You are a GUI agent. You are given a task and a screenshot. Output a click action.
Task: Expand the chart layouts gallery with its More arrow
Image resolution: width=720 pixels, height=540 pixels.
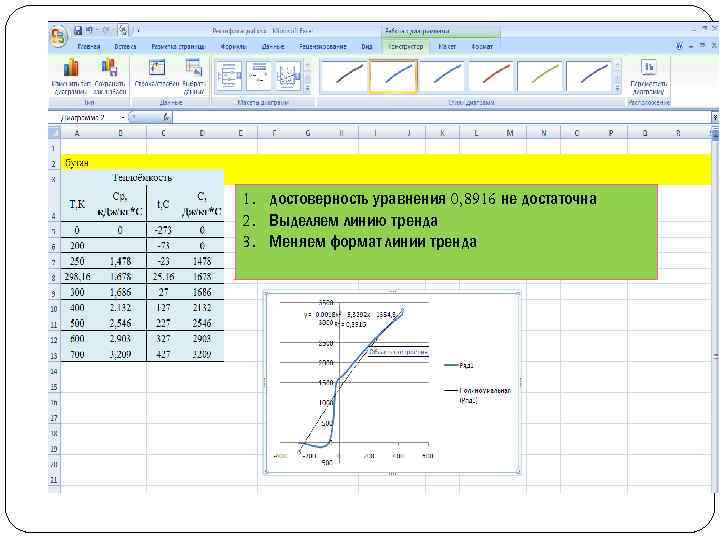pos(308,88)
